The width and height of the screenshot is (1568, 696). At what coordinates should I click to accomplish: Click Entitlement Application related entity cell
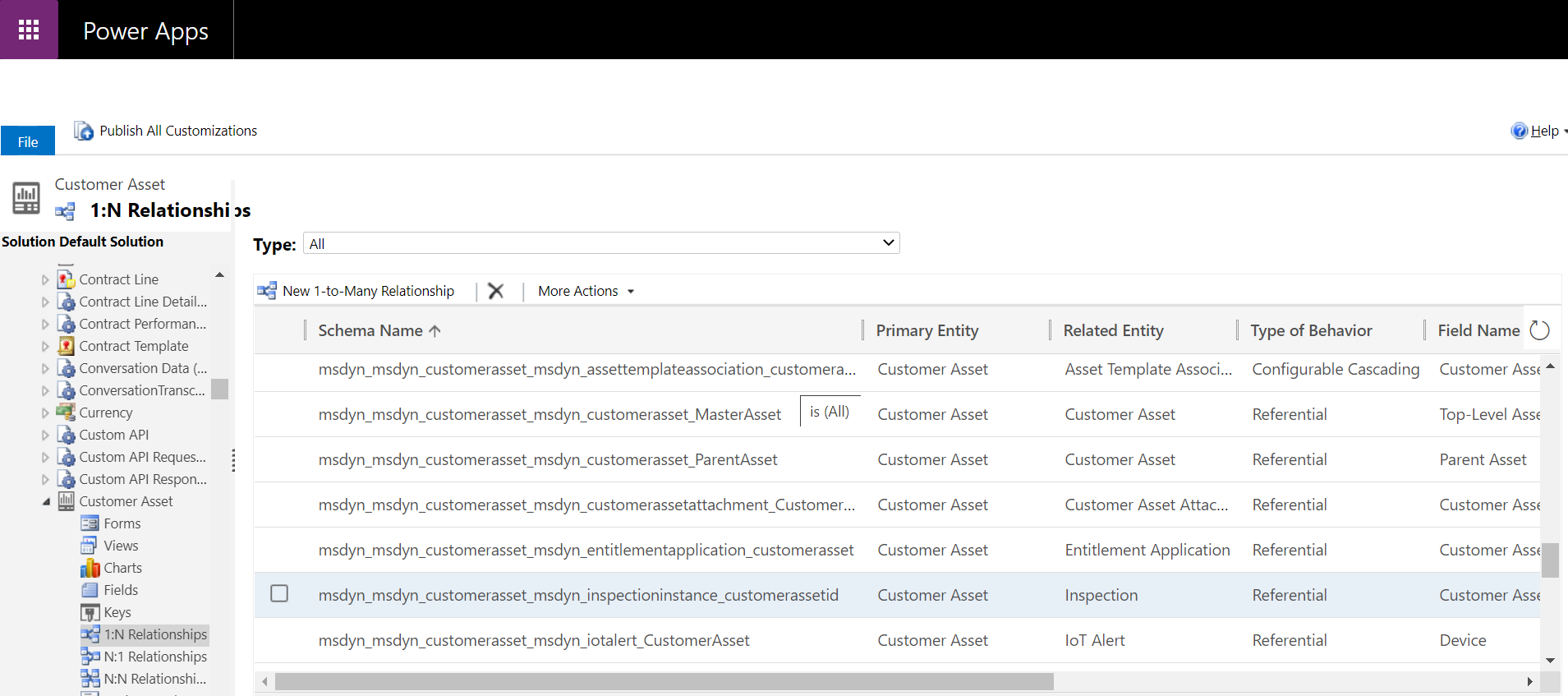pyautogui.click(x=1147, y=550)
